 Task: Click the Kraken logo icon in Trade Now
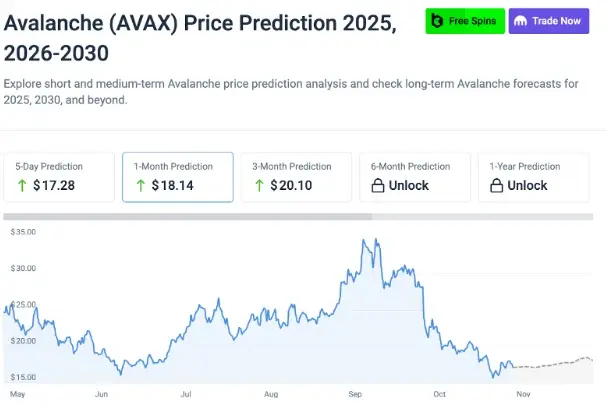click(x=520, y=21)
